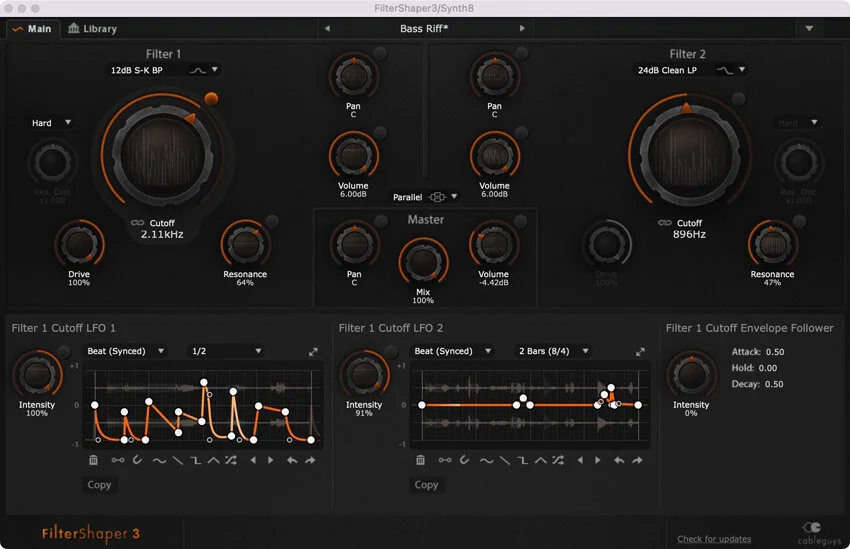Screen dimensions: 850x549
Task: Toggle the Filter 2 cutoff modulation dot
Action: [738, 99]
